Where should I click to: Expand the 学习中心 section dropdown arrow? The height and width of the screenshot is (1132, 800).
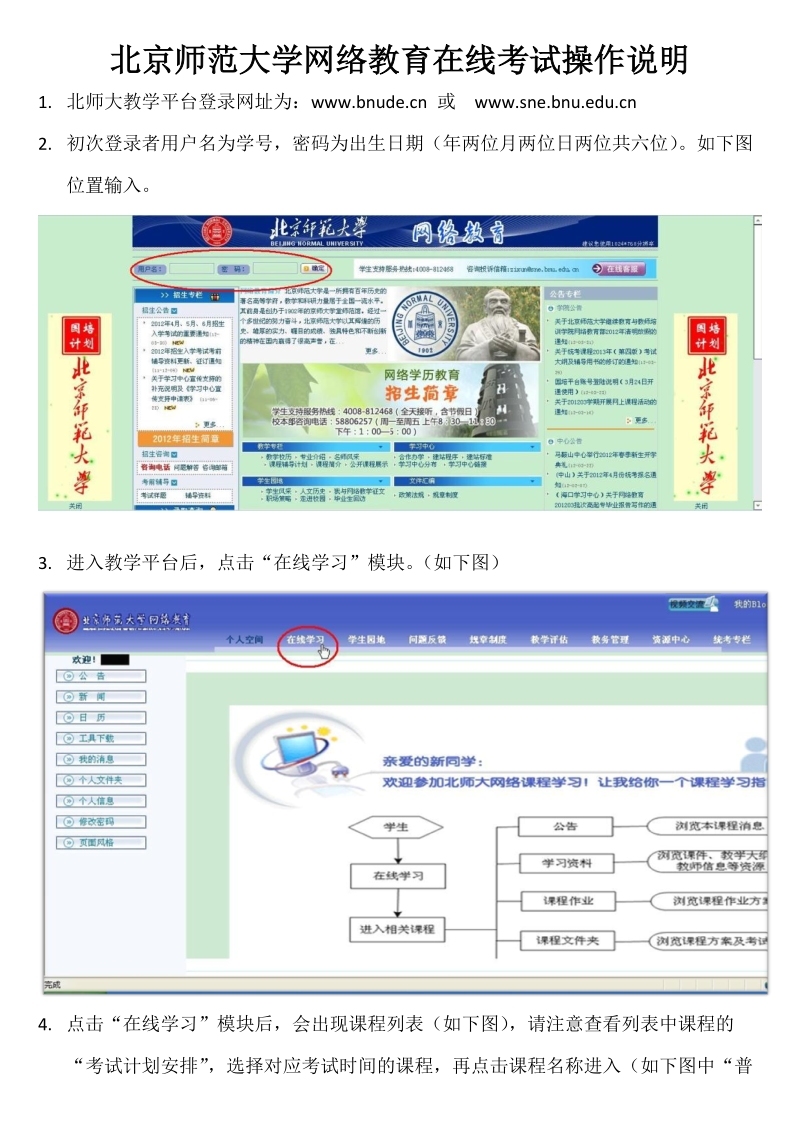coord(533,447)
